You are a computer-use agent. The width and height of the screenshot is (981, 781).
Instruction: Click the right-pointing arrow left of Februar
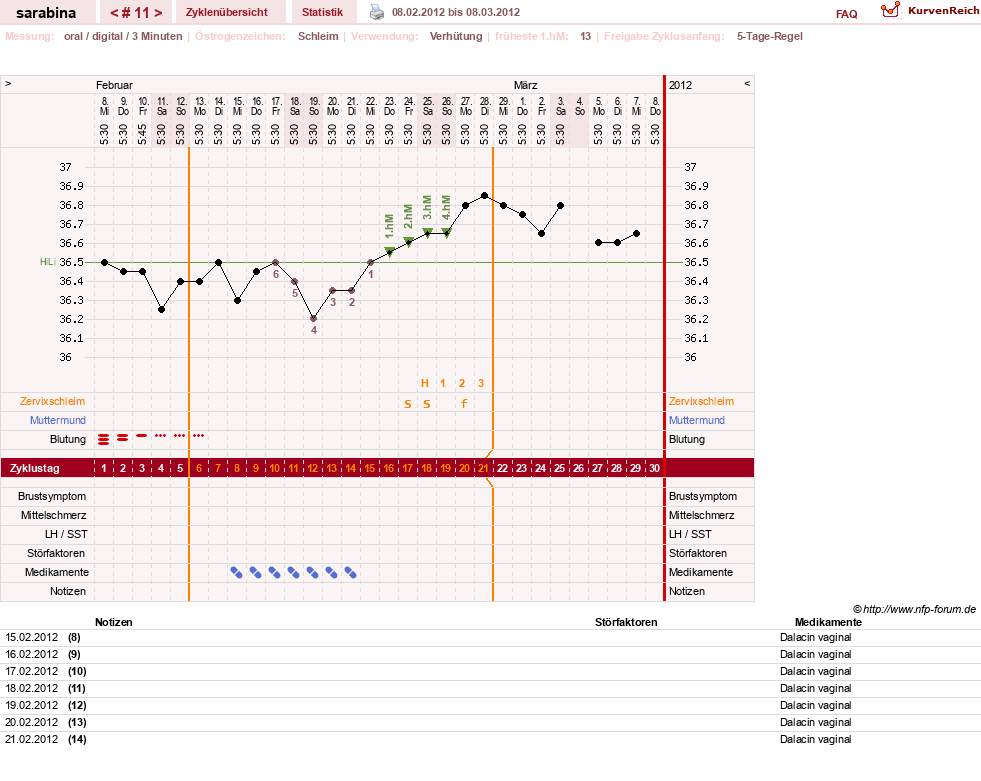[8, 83]
